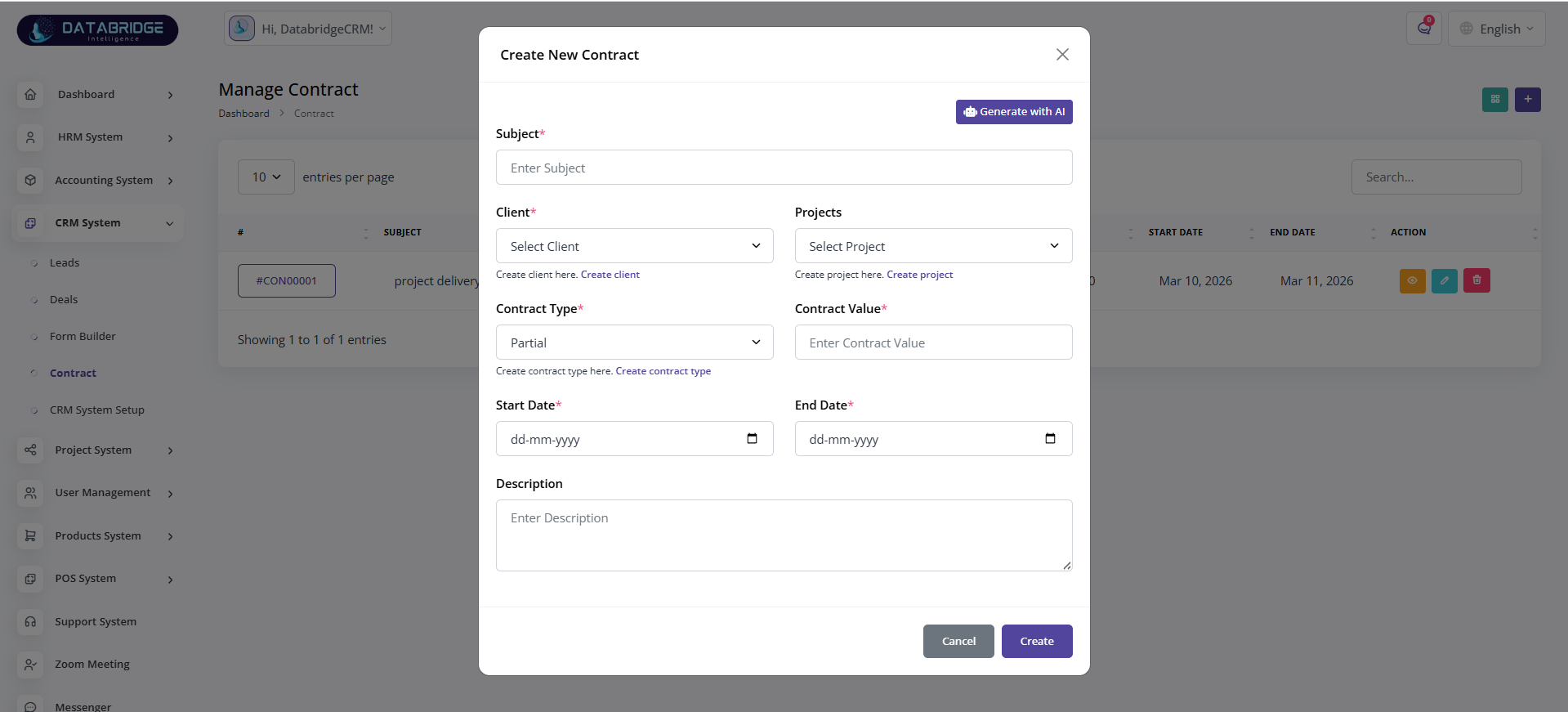Open Form Builder in CRM submenu
The width and height of the screenshot is (1568, 712).
pyautogui.click(x=83, y=336)
